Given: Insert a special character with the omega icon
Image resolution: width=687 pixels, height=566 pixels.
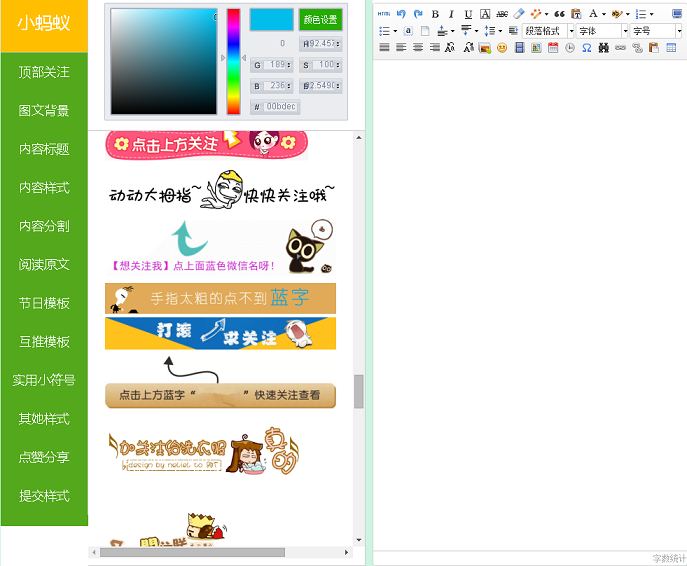Looking at the screenshot, I should click(x=586, y=47).
